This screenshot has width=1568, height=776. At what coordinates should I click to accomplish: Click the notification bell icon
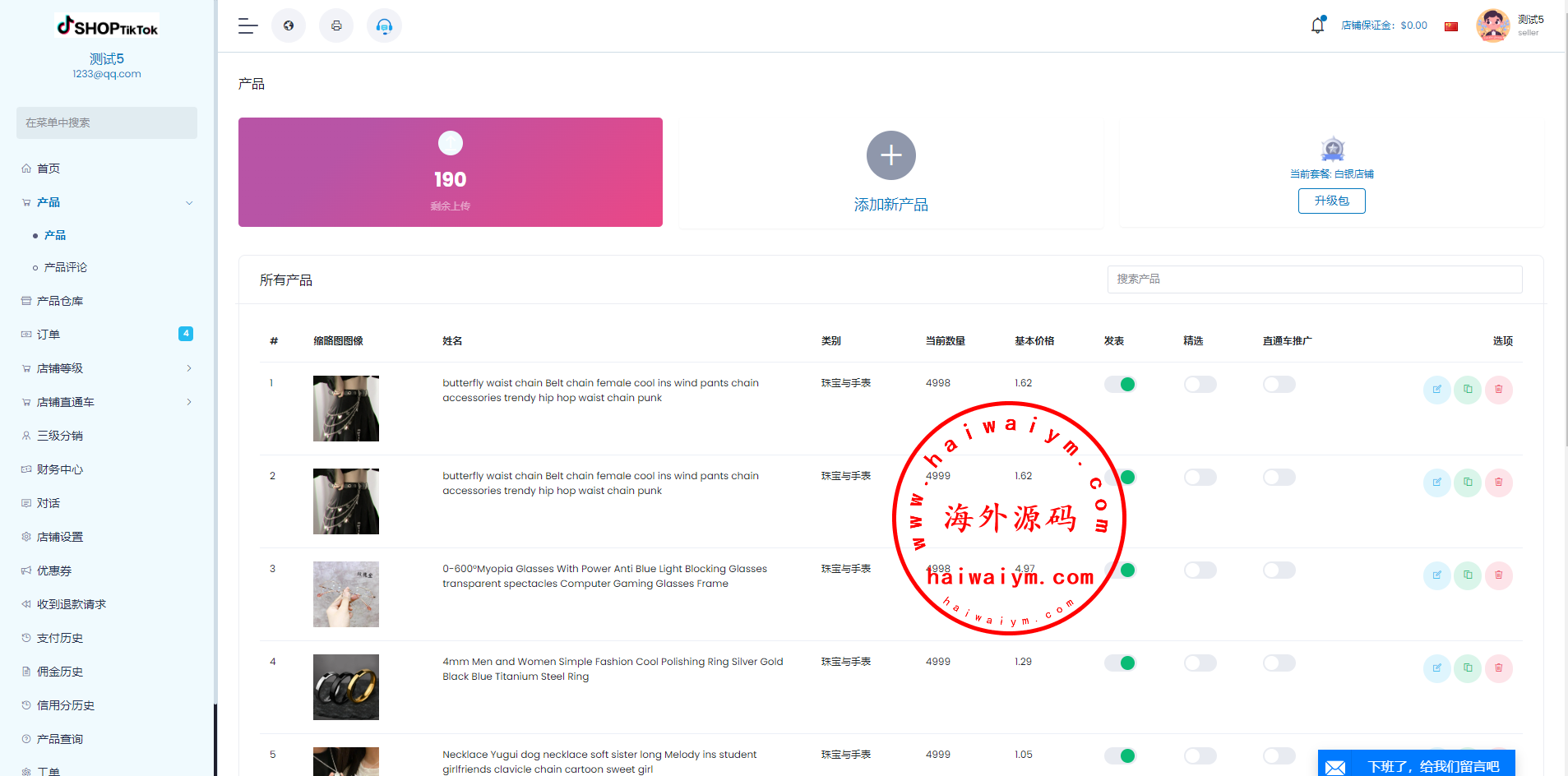[1317, 25]
